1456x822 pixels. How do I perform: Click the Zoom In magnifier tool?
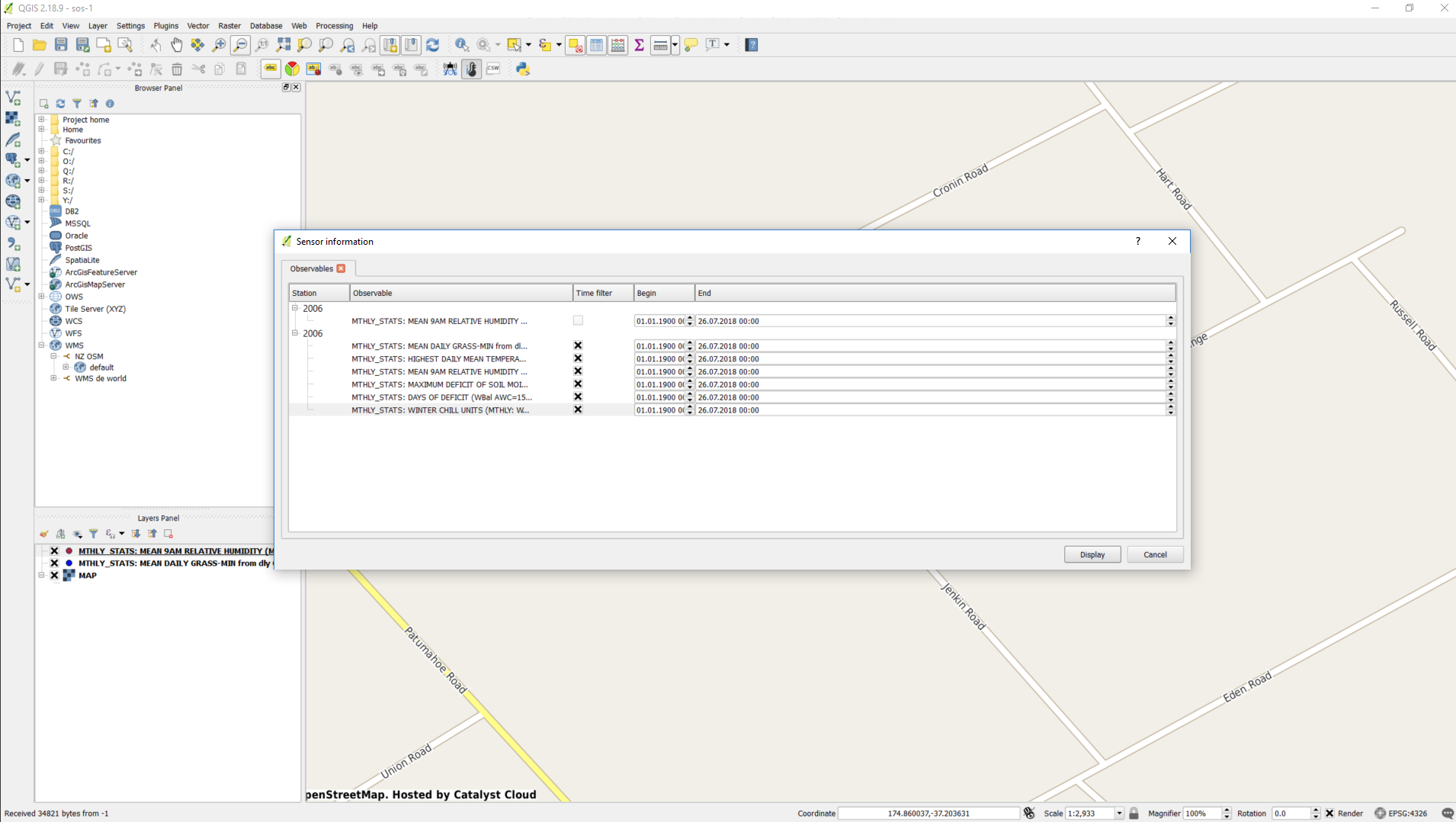coord(220,45)
